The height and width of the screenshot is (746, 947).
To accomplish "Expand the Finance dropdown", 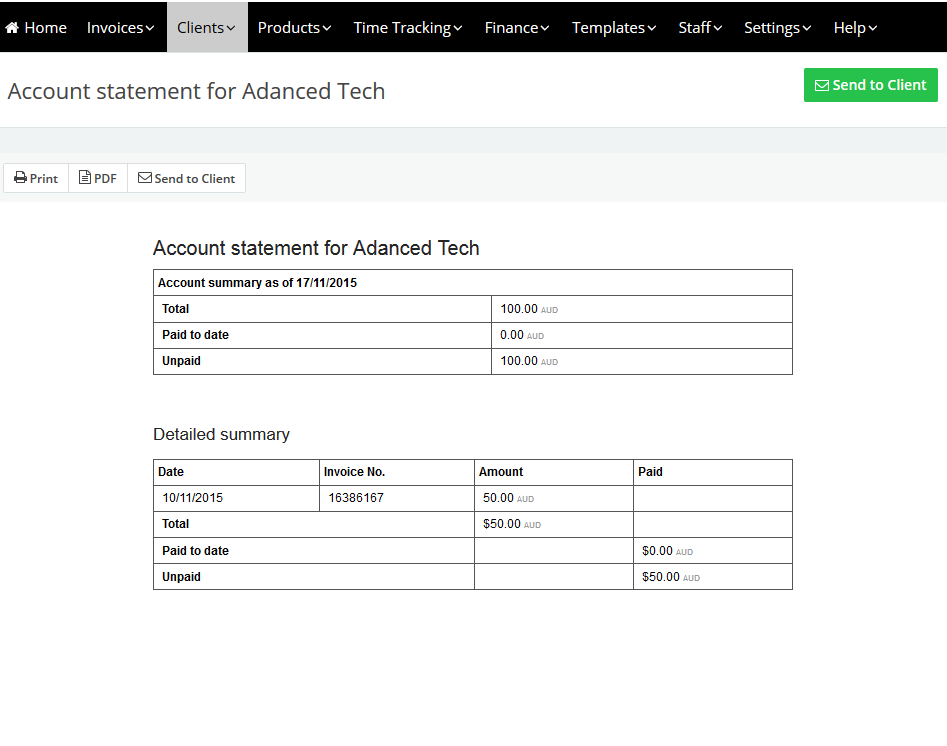I will [x=516, y=28].
